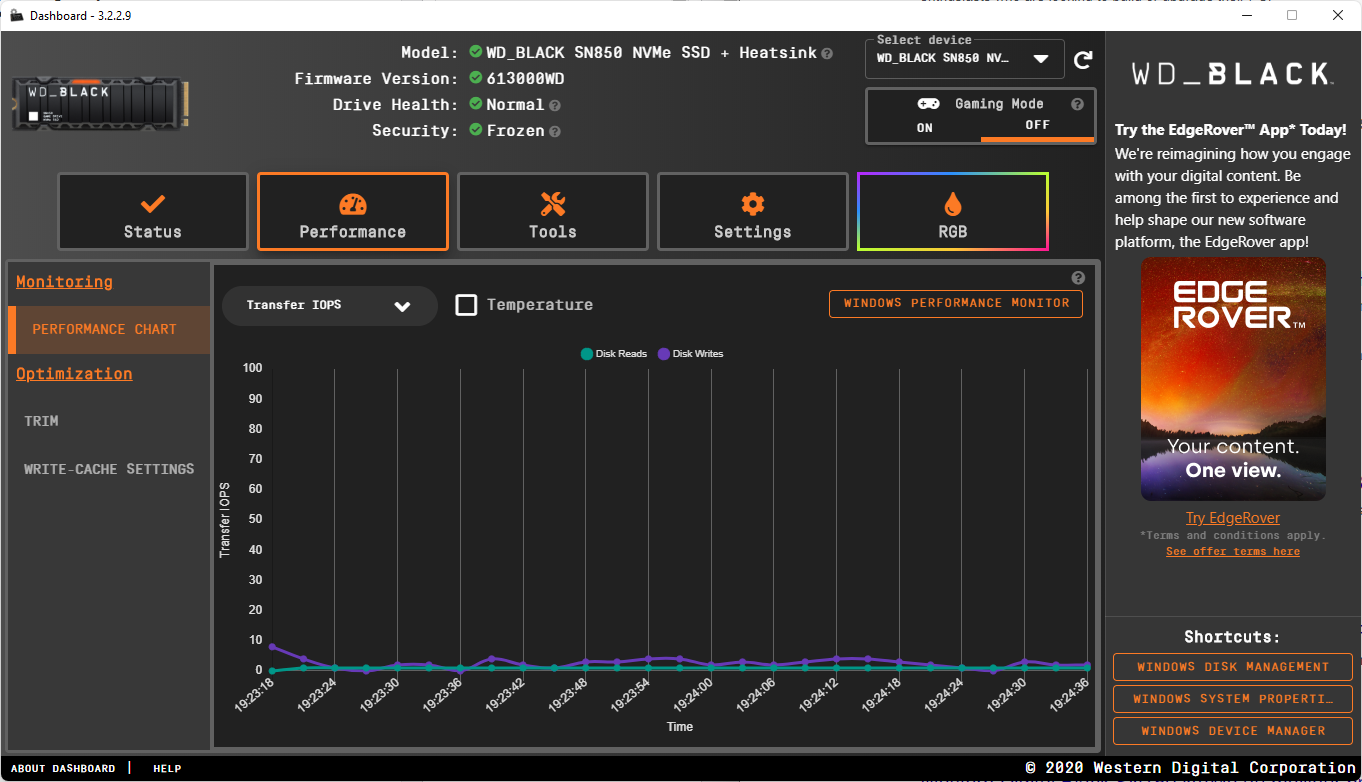Open Windows Disk Management shortcut

click(1233, 667)
